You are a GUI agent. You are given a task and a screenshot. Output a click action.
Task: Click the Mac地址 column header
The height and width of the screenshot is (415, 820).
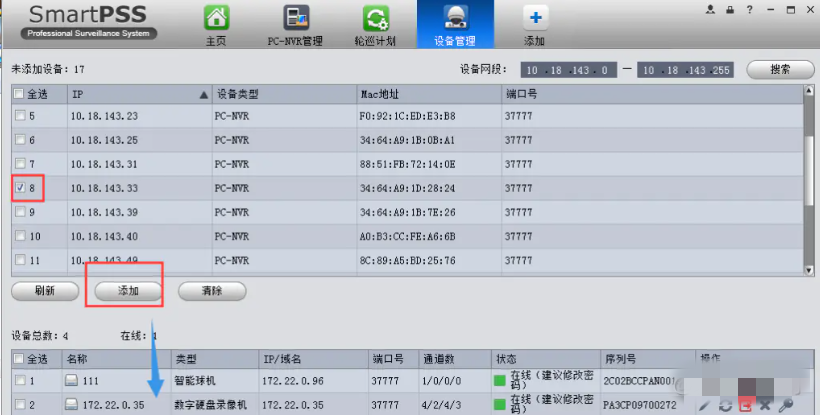(x=429, y=94)
